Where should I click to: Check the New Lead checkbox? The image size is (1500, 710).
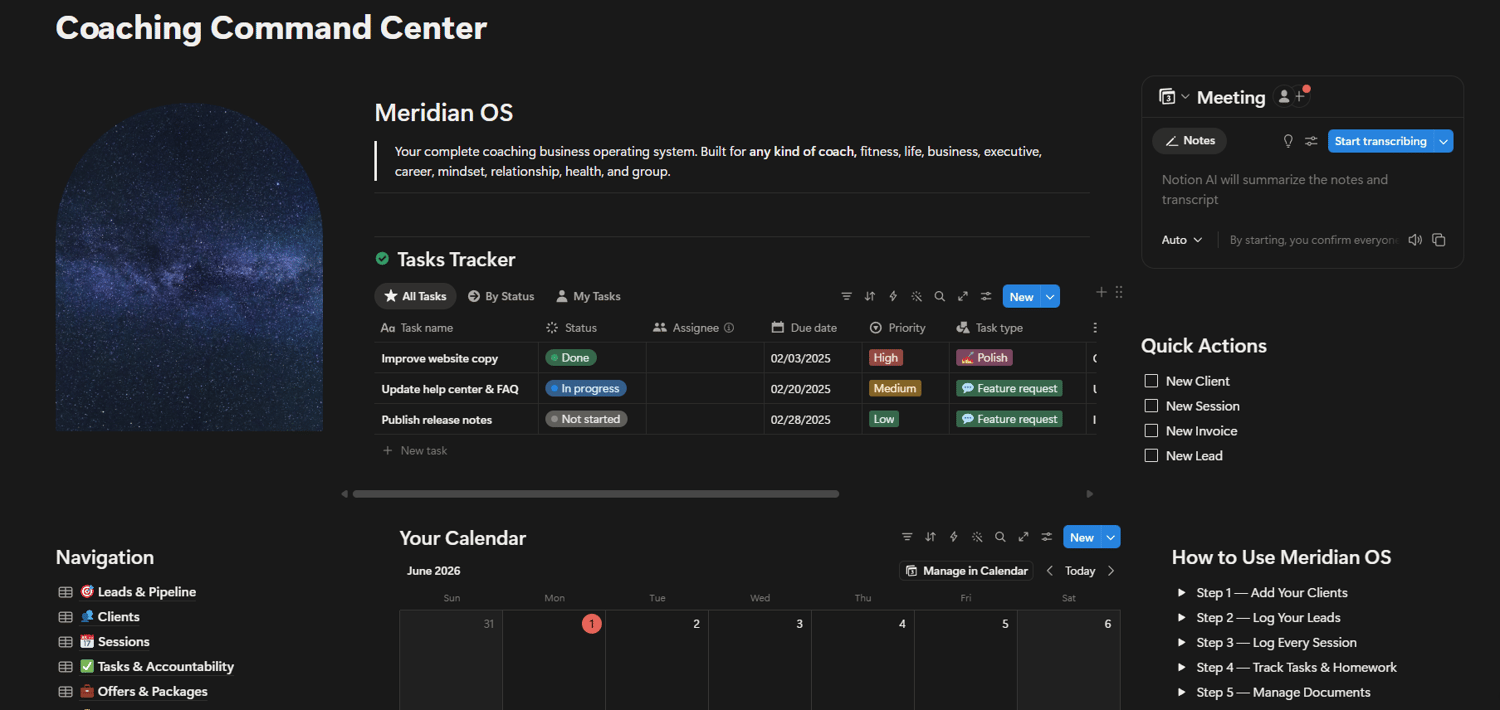click(x=1151, y=456)
